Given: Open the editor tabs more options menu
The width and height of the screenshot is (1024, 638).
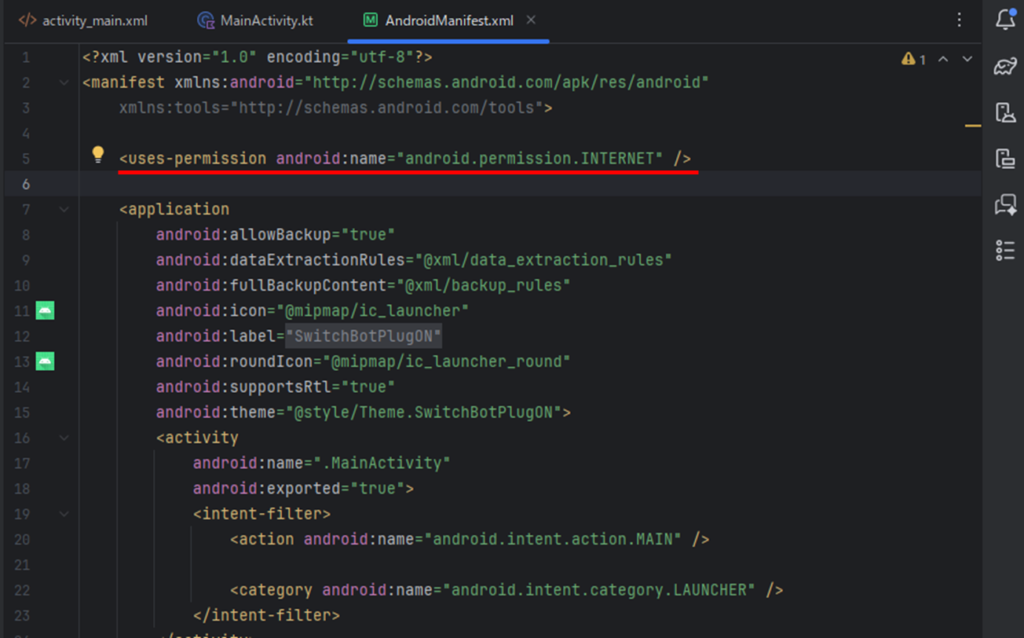Looking at the screenshot, I should coord(959,20).
